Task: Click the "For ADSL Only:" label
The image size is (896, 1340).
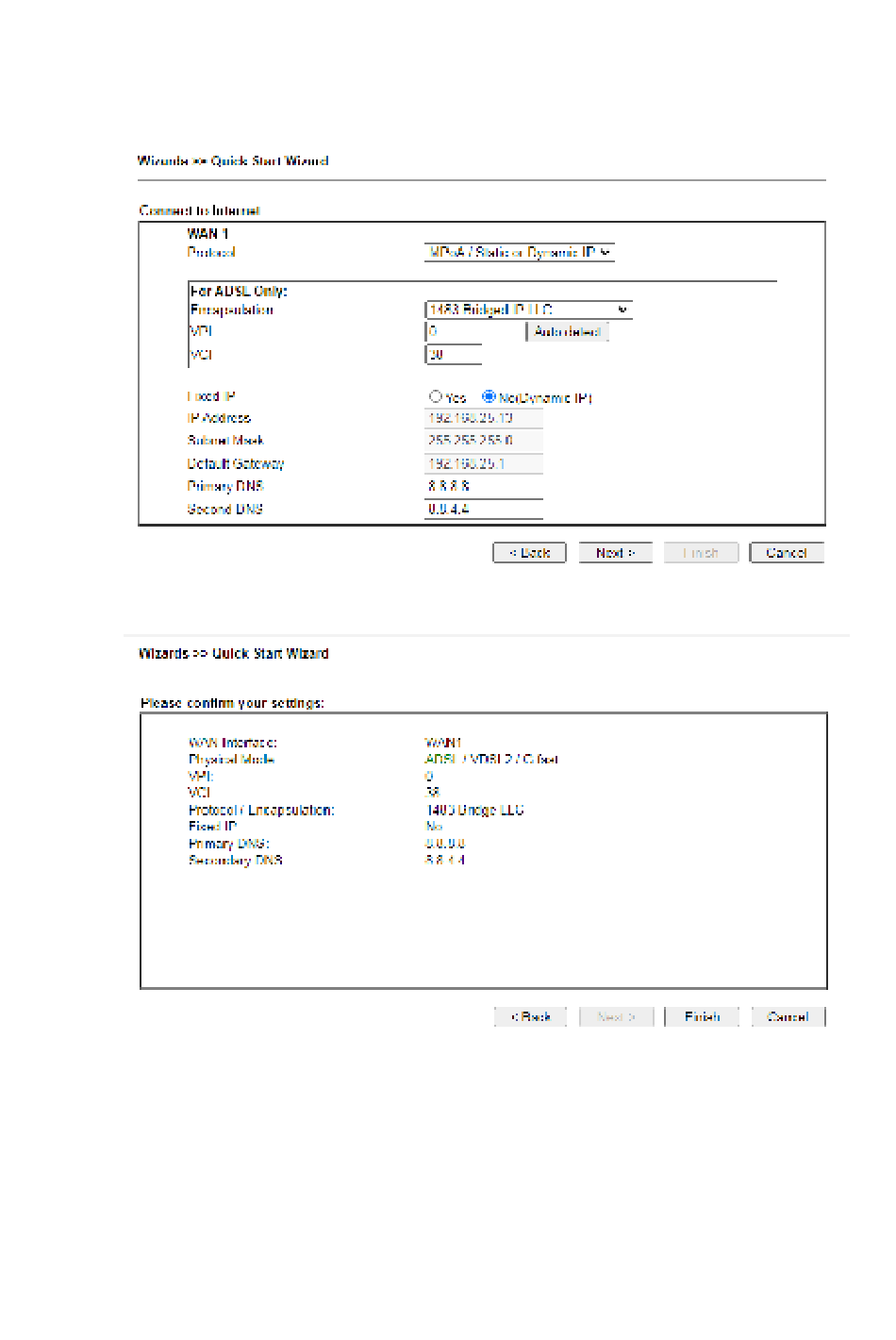Action: click(x=239, y=292)
